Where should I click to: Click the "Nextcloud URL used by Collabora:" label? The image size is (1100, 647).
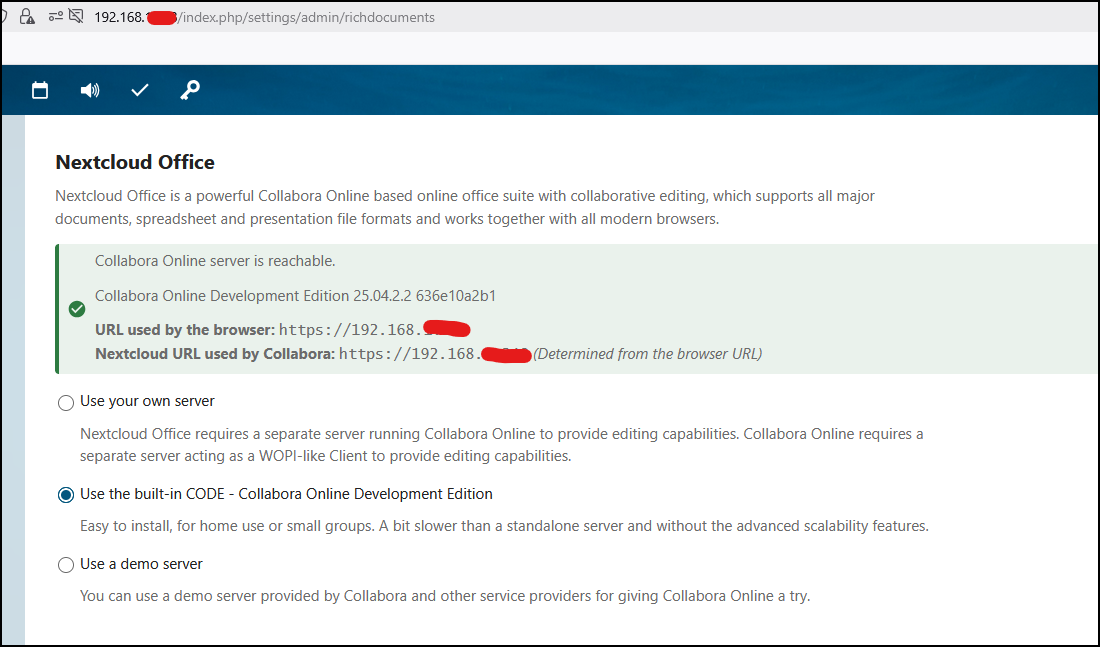pos(215,354)
